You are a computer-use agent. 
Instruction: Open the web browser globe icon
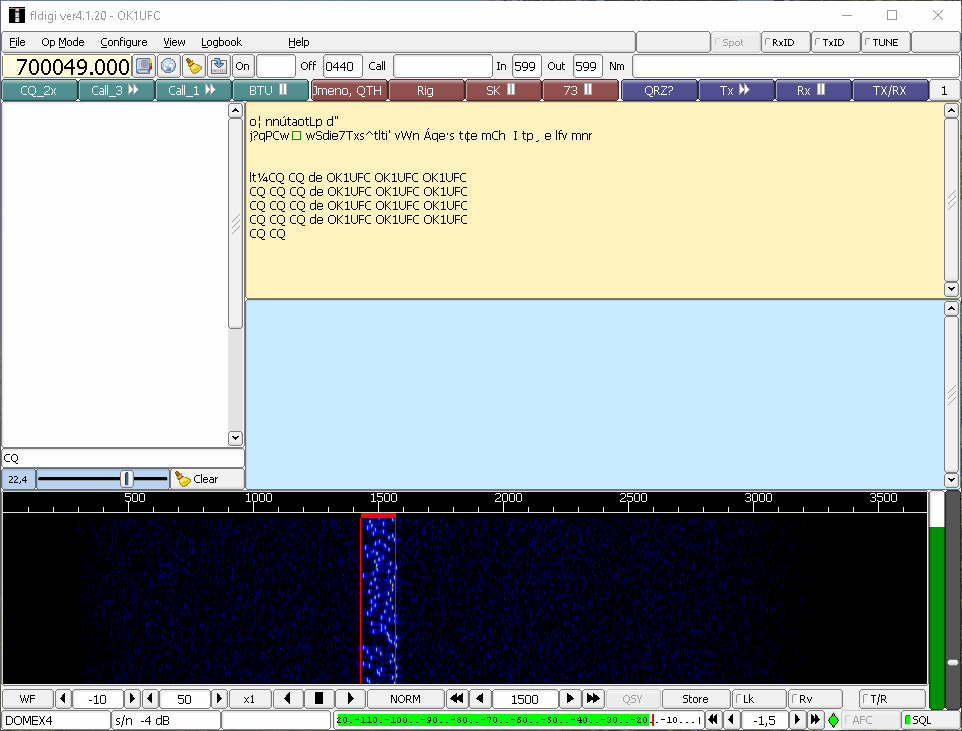coord(169,66)
